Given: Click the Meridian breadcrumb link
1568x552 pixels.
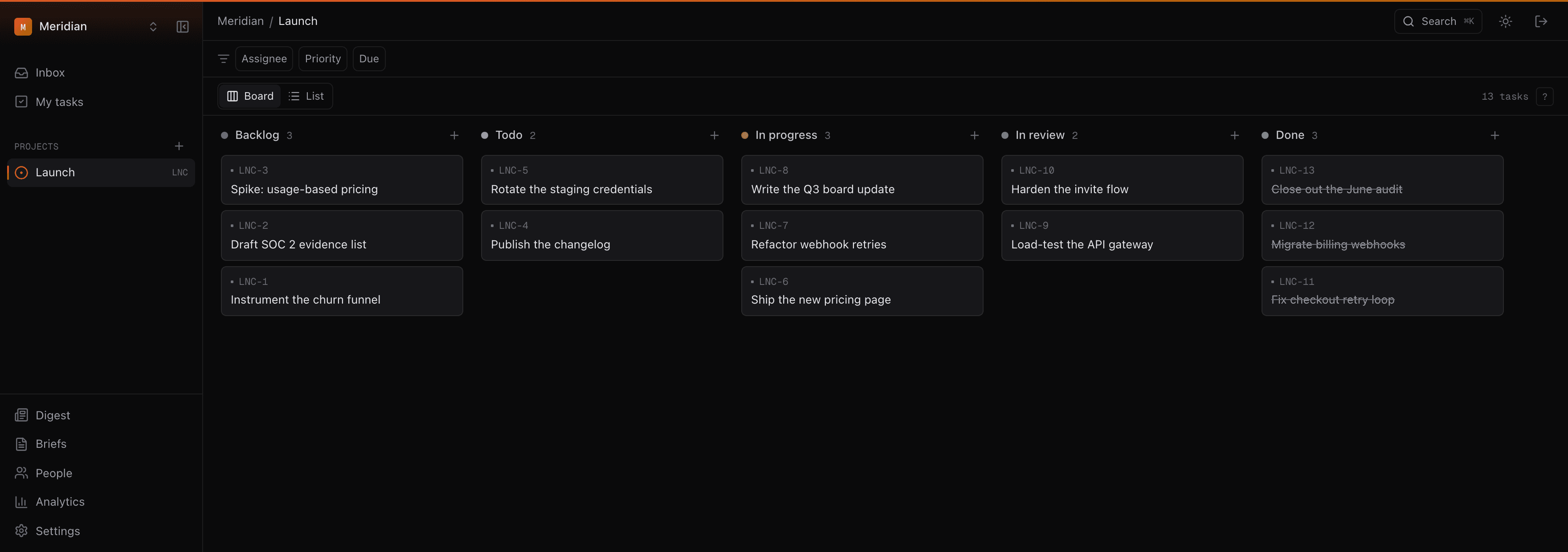Looking at the screenshot, I should tap(241, 20).
